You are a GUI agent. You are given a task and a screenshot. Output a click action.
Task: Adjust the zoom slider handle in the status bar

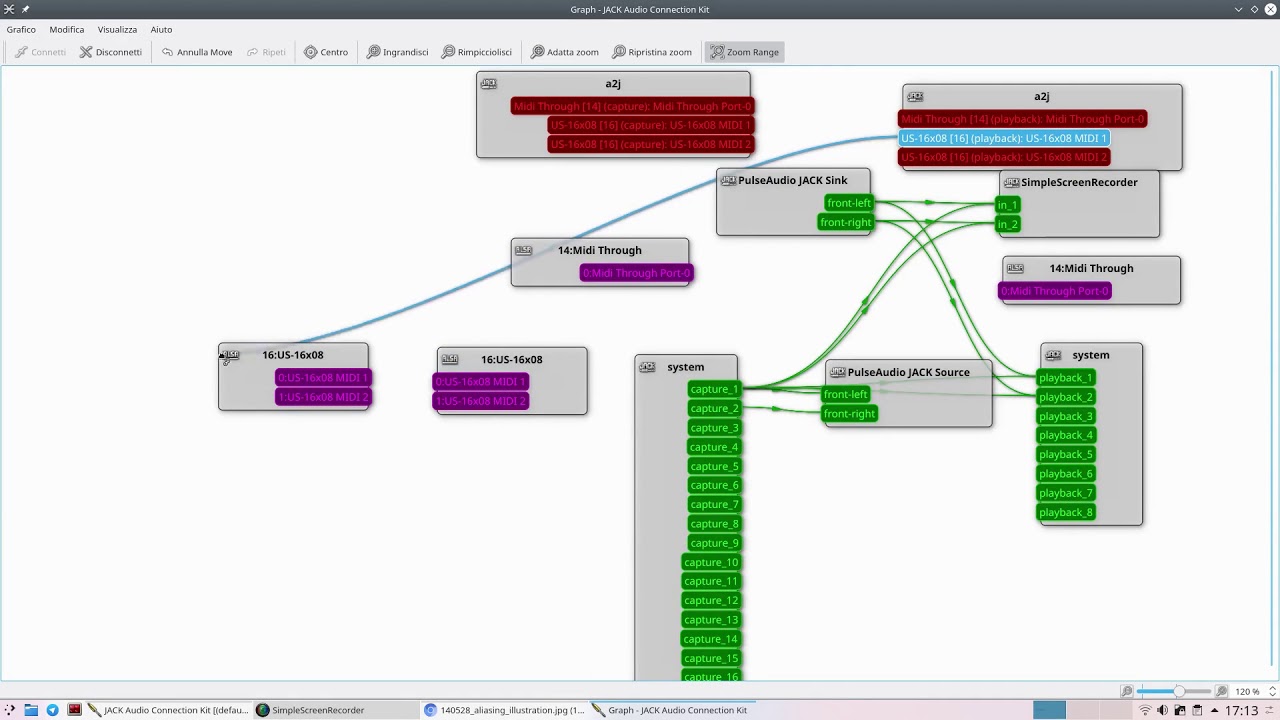point(1179,691)
